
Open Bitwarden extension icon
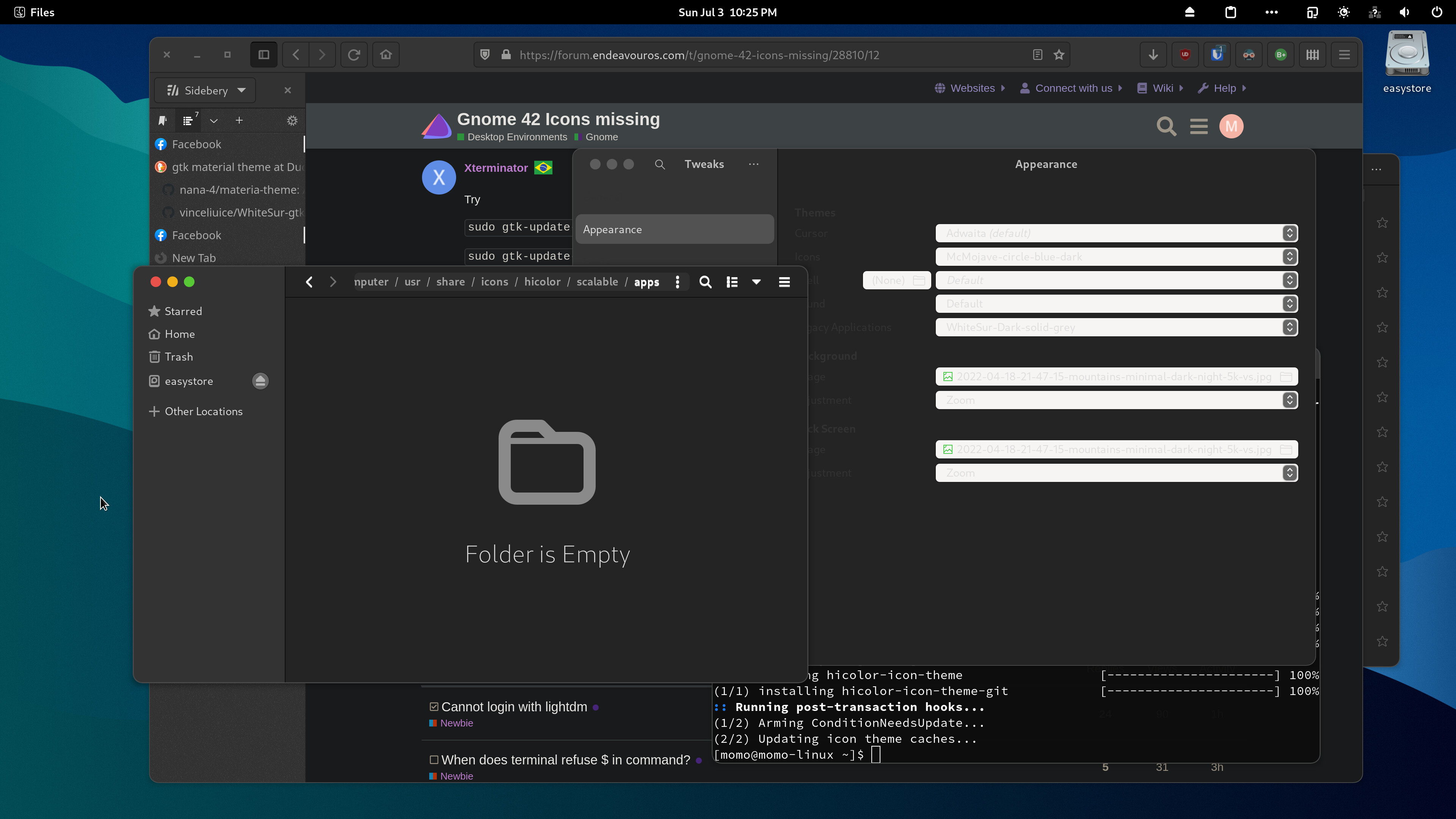tap(1217, 55)
